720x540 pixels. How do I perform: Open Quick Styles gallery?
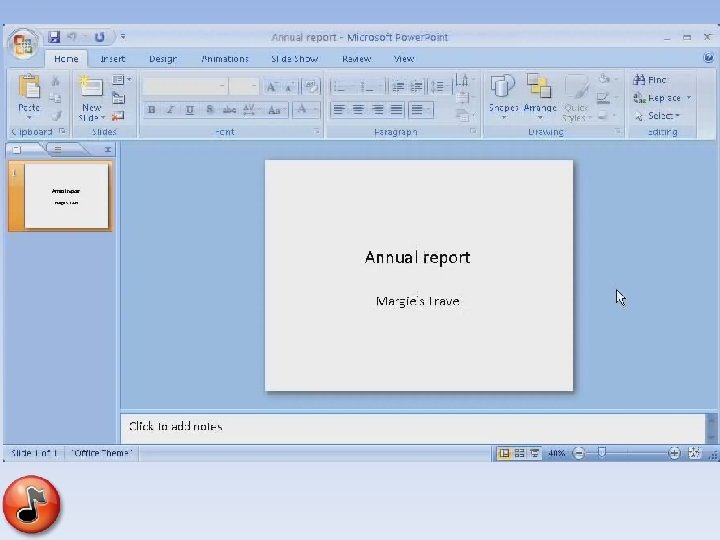point(577,97)
